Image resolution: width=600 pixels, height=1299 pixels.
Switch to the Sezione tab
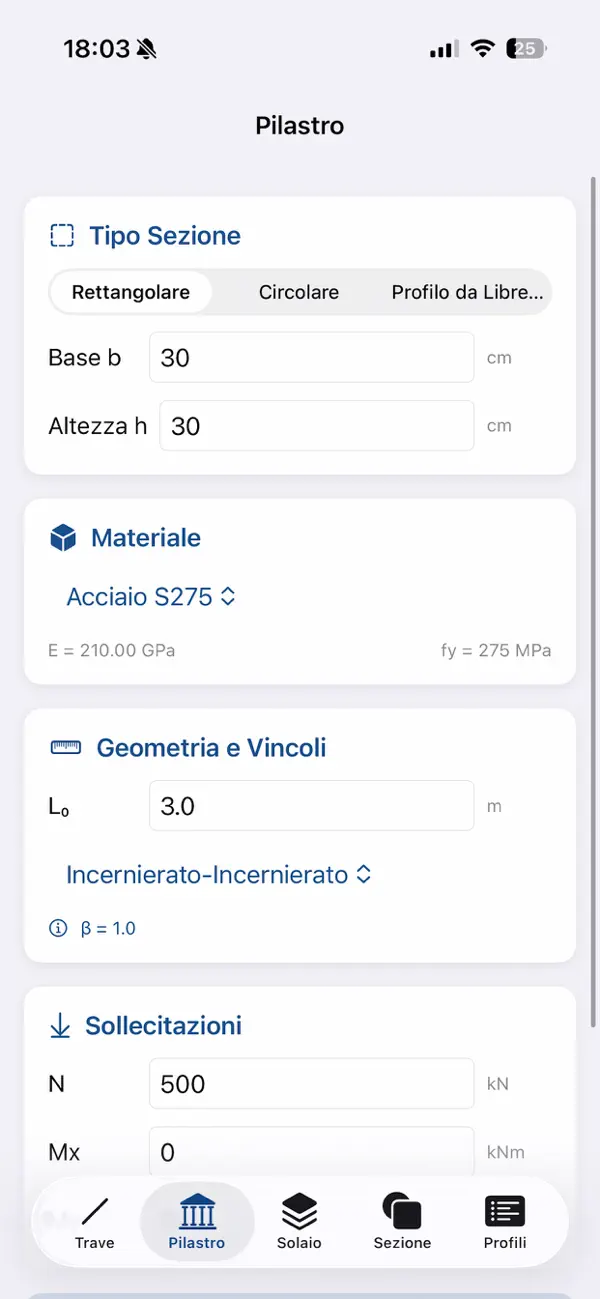tap(402, 1220)
